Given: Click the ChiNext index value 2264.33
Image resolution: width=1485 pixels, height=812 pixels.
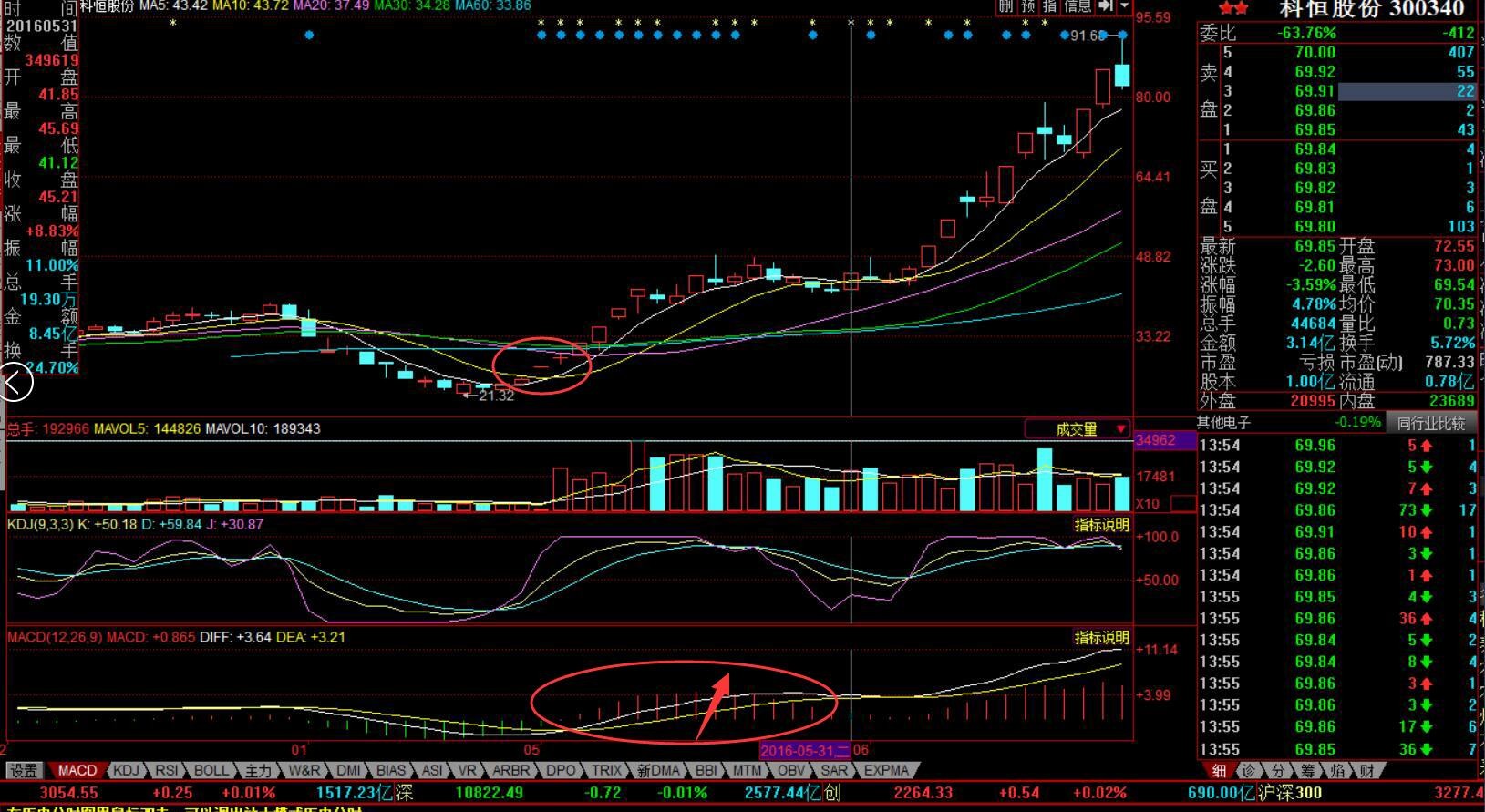Looking at the screenshot, I should click(x=923, y=793).
